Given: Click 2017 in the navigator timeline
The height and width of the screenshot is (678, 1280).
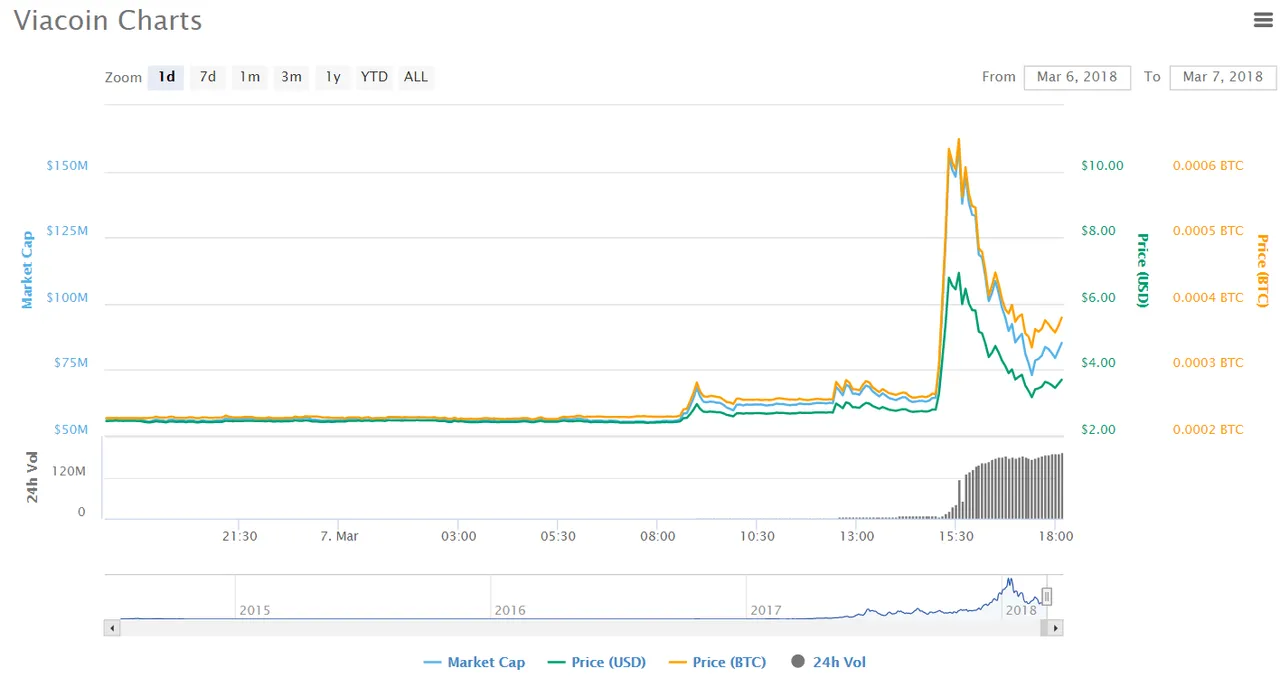Looking at the screenshot, I should pyautogui.click(x=765, y=610).
